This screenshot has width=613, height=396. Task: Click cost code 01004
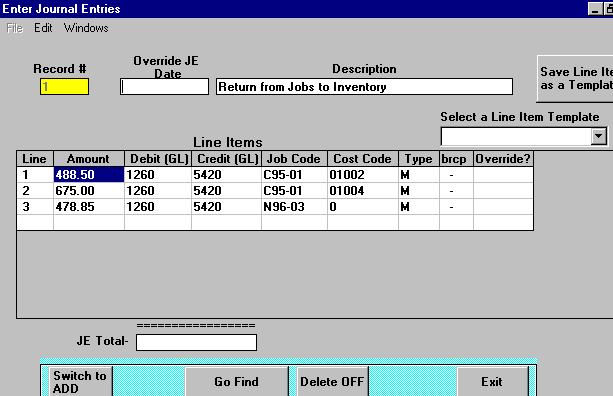(x=363, y=191)
